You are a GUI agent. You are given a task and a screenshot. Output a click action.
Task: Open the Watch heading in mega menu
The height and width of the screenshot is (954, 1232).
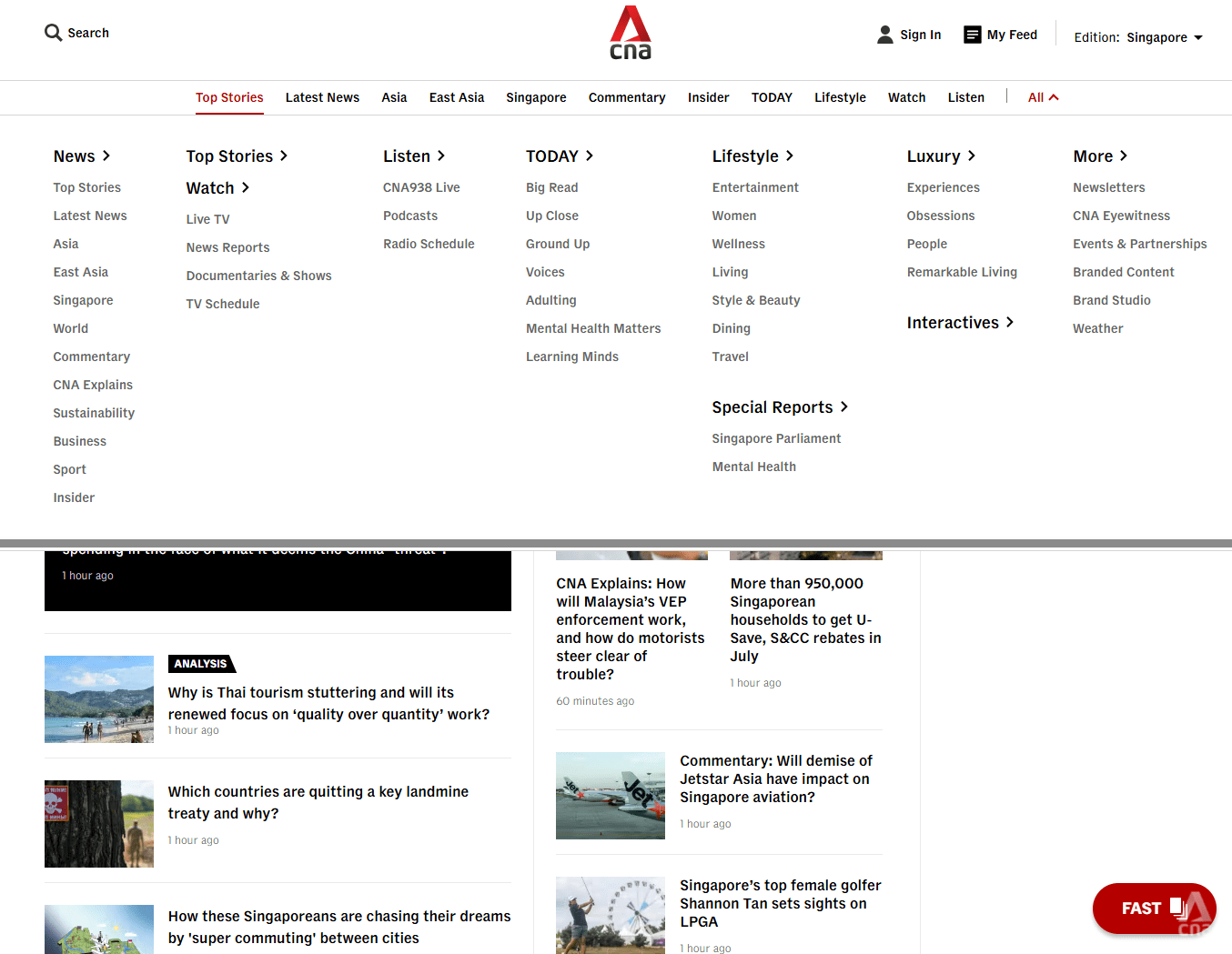tap(217, 188)
